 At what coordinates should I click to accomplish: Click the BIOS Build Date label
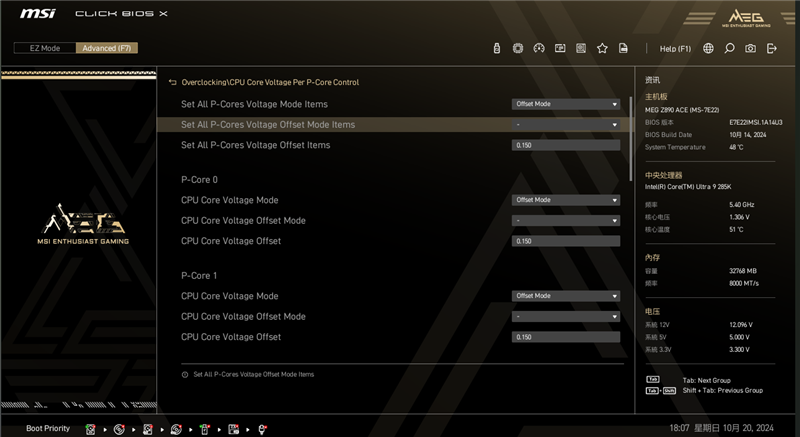[668, 135]
